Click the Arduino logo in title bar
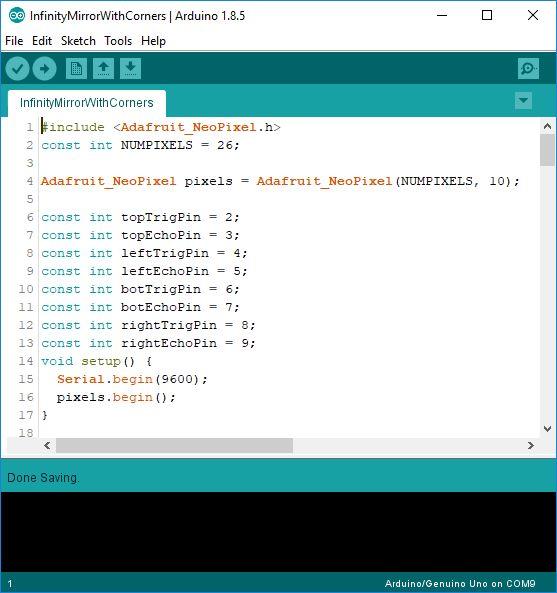 (17, 16)
